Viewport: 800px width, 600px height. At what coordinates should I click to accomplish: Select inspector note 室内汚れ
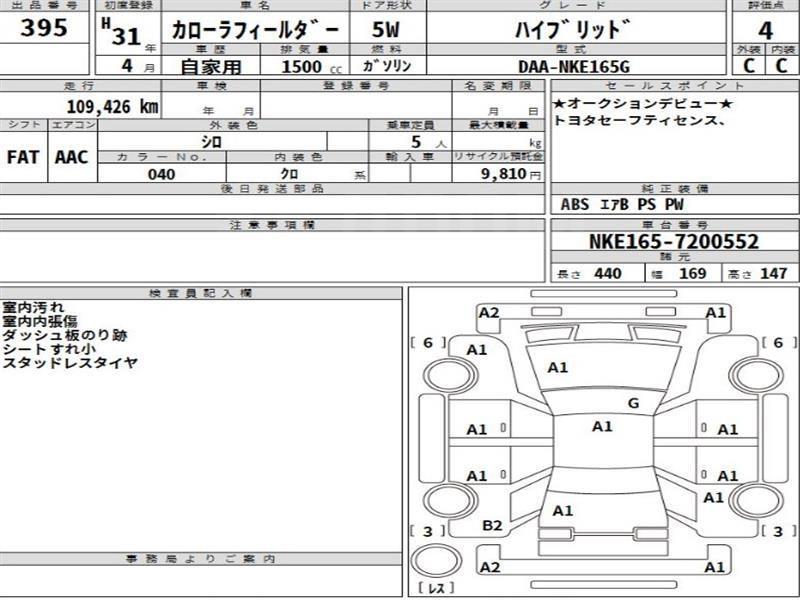pyautogui.click(x=34, y=308)
